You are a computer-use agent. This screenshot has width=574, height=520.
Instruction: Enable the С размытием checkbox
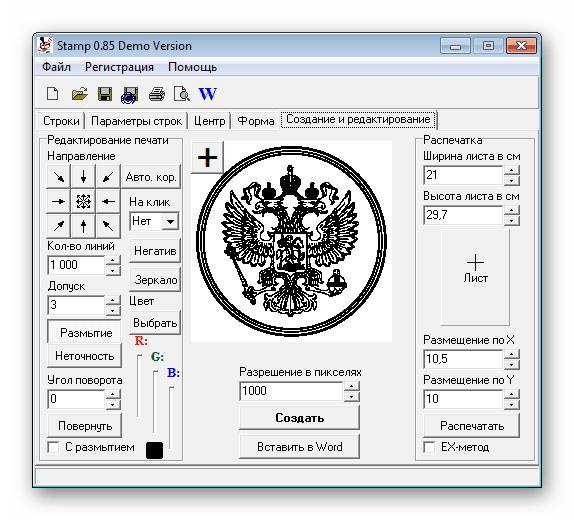53,447
